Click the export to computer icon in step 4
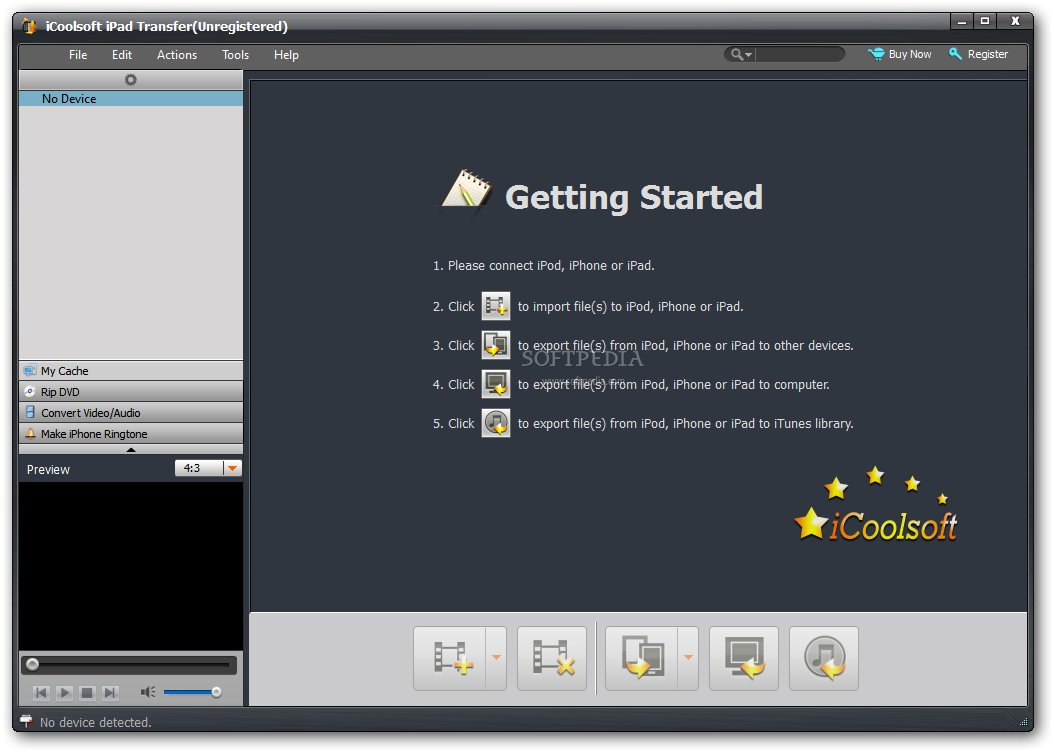1054x752 pixels. pos(496,384)
